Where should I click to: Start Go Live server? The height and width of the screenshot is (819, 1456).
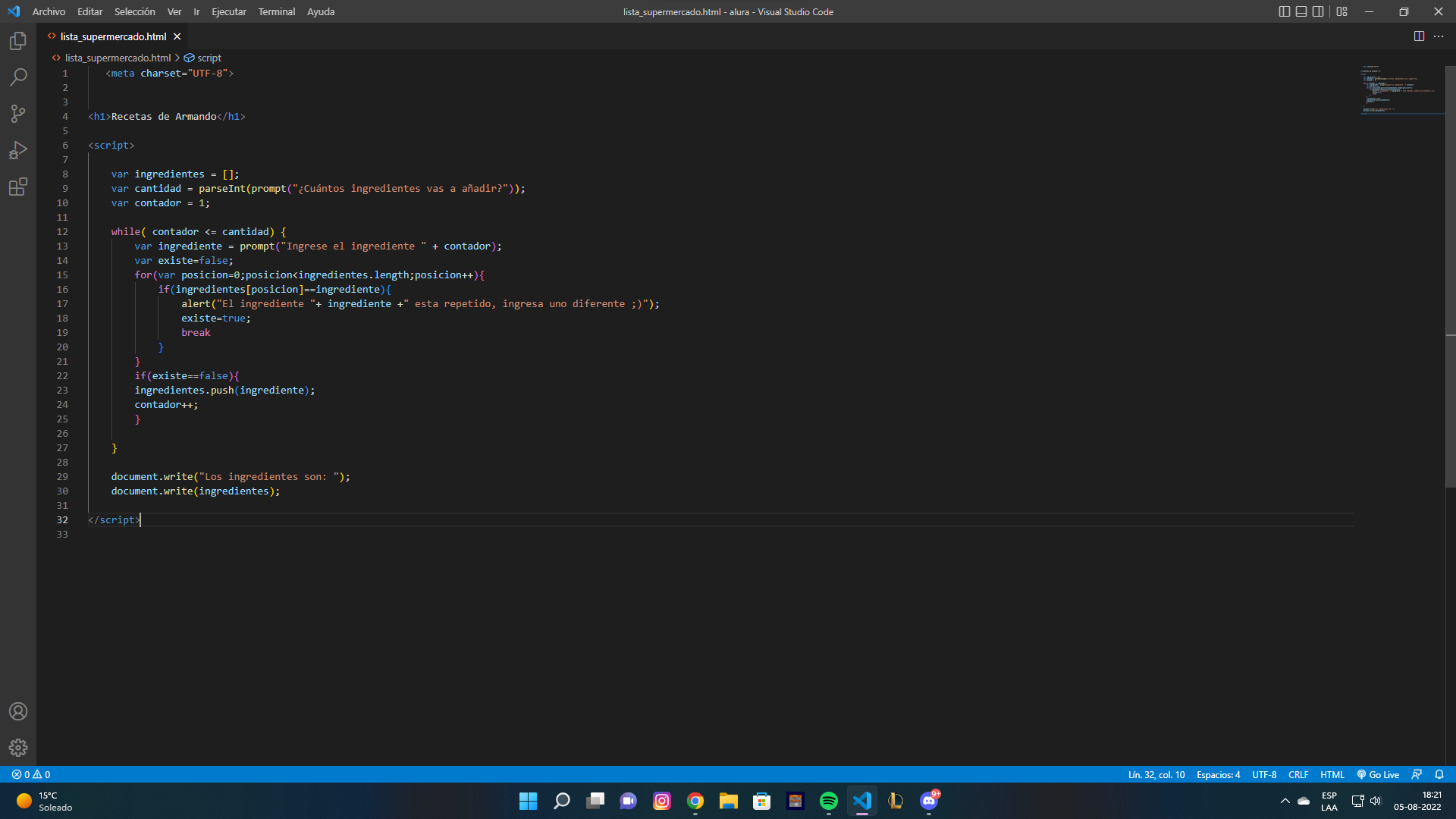pyautogui.click(x=1378, y=774)
